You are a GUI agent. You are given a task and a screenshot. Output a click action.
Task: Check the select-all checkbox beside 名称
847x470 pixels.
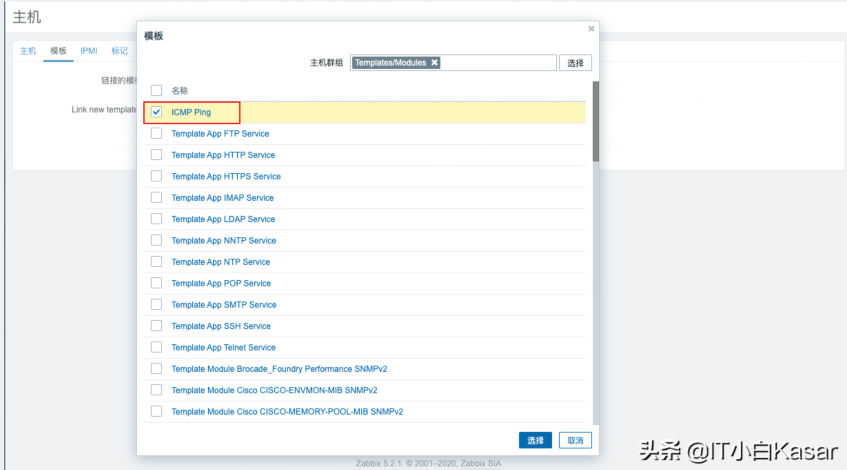[x=156, y=90]
